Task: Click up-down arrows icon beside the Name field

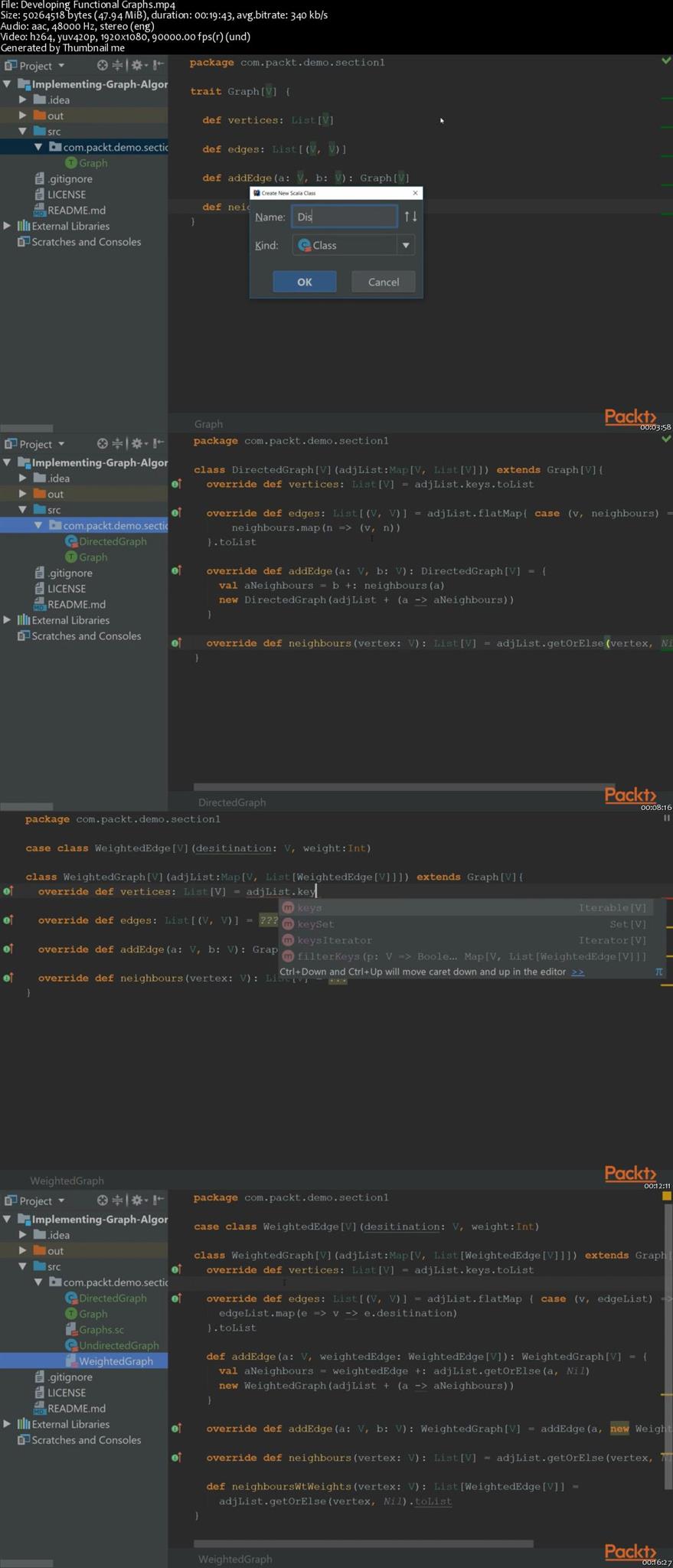Action: (410, 217)
